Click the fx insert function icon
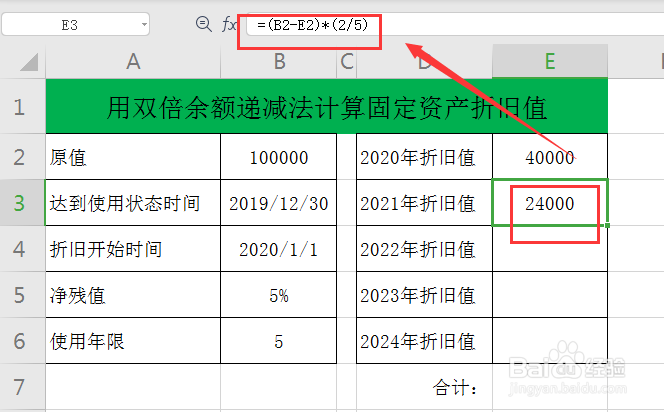The width and height of the screenshot is (664, 412). (229, 25)
